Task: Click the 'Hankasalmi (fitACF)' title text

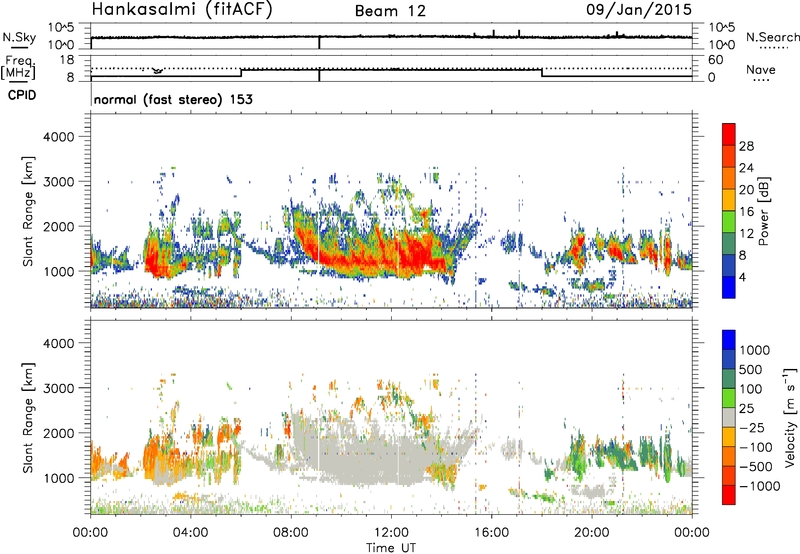Action: click(x=182, y=10)
